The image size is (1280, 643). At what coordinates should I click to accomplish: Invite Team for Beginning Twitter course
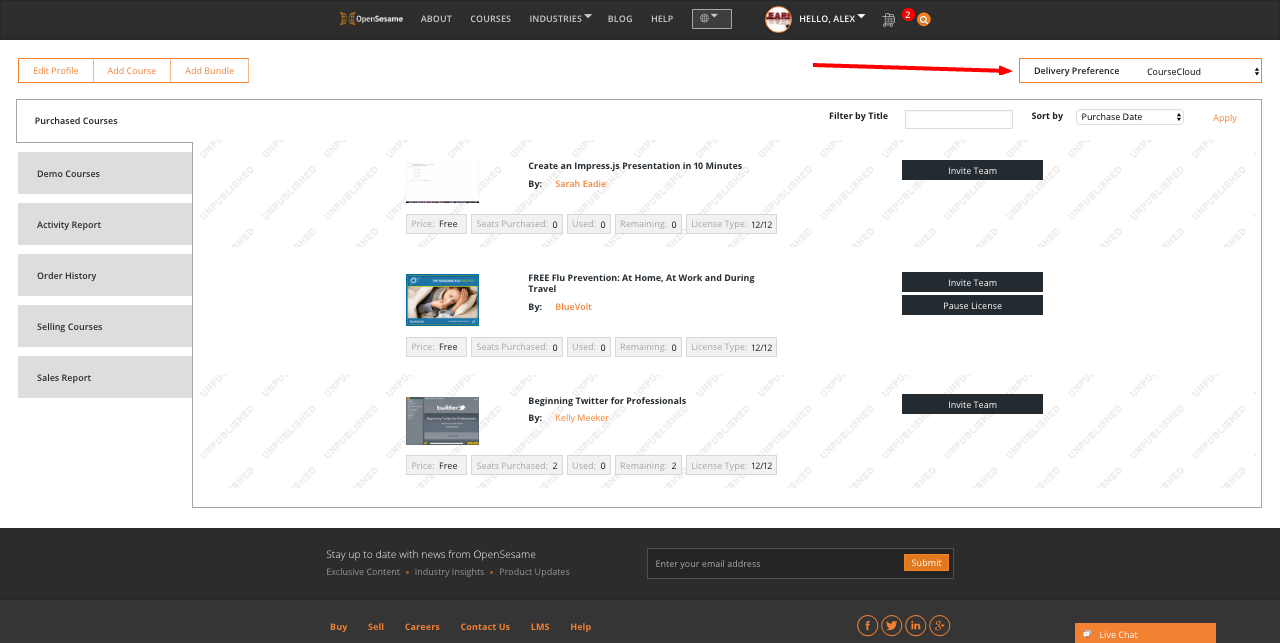(972, 404)
